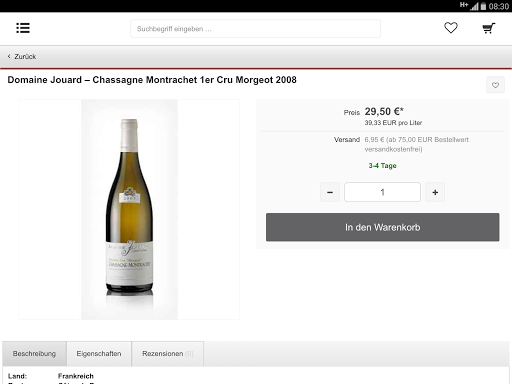Add wine to favorites with small heart
The height and width of the screenshot is (384, 512).
click(x=495, y=85)
